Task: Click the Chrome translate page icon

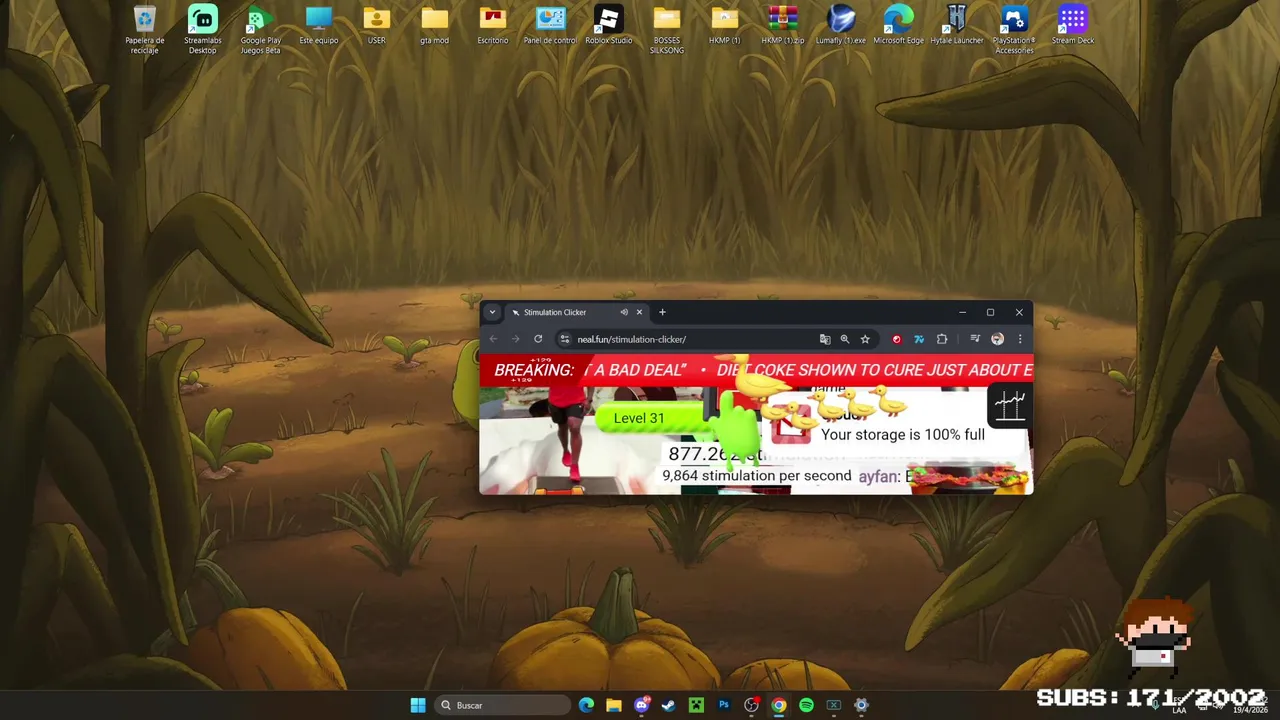Action: coord(825,339)
